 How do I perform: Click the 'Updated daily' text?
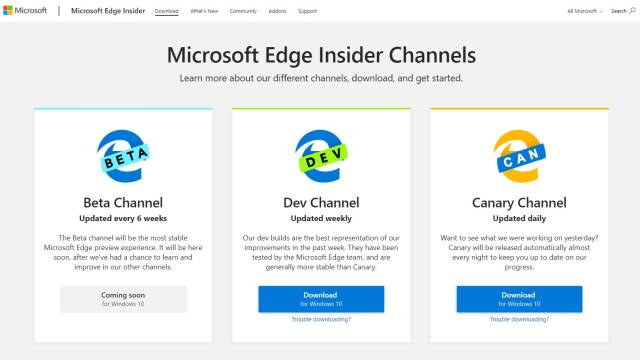coord(519,218)
